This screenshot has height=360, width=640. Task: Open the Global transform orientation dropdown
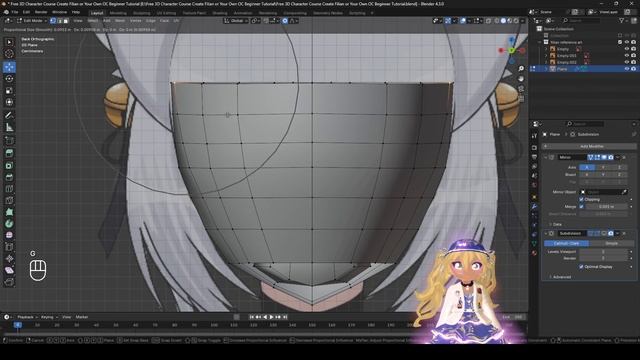click(x=236, y=20)
